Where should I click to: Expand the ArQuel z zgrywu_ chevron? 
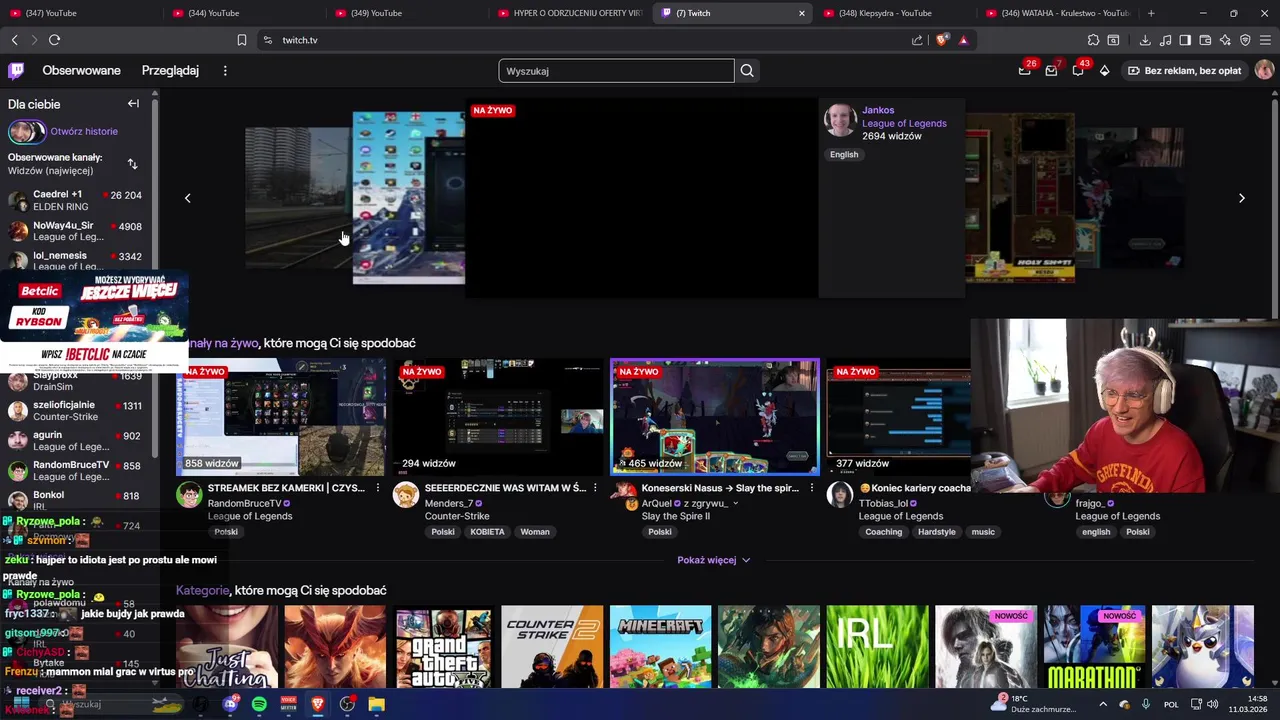tap(736, 504)
